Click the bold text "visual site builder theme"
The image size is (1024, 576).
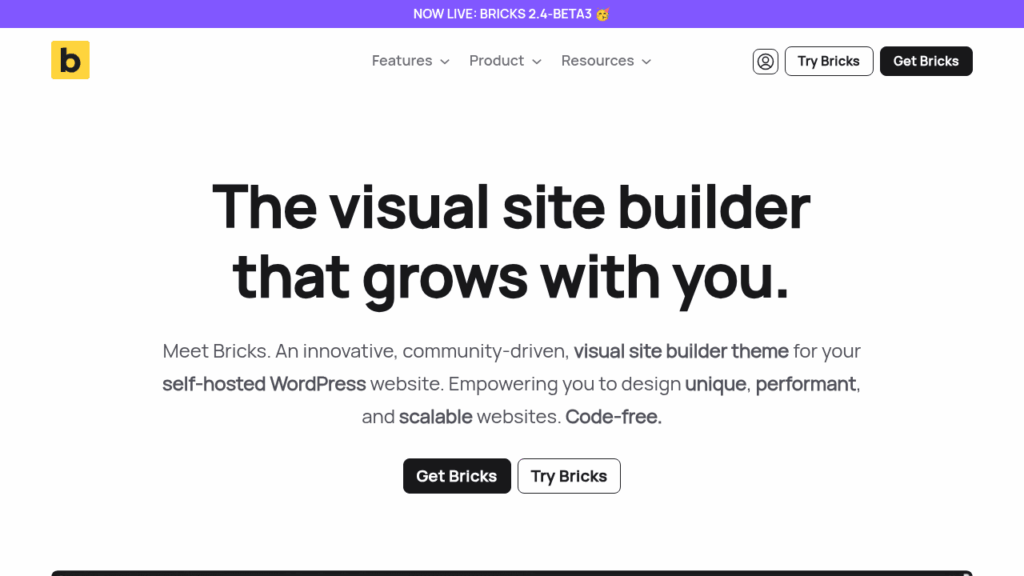pos(681,351)
